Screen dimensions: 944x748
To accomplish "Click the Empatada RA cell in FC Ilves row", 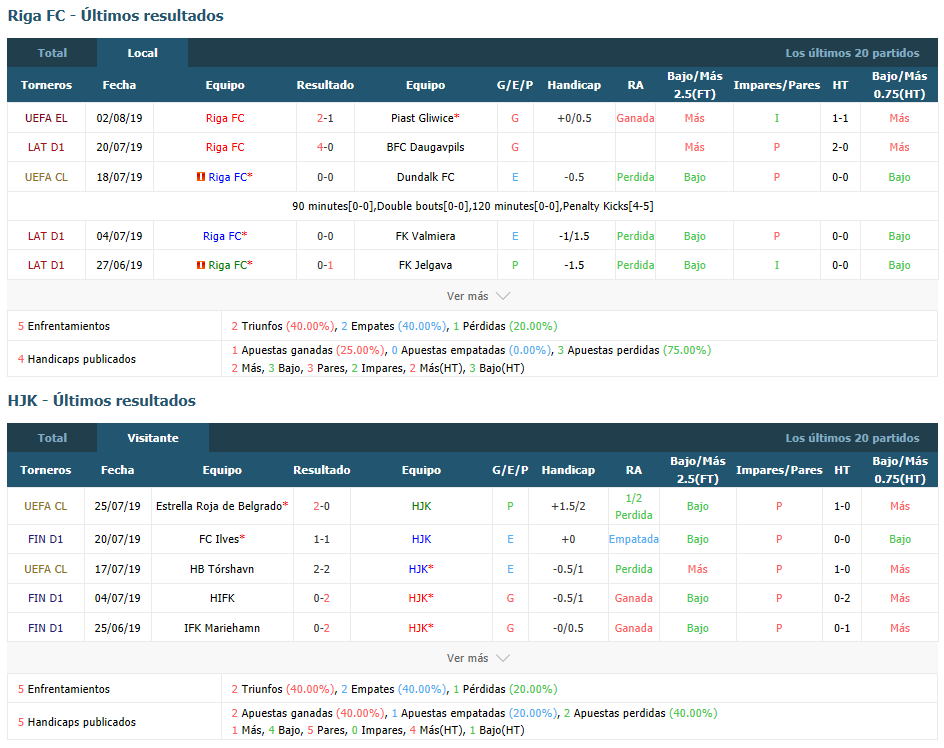I will click(x=633, y=539).
